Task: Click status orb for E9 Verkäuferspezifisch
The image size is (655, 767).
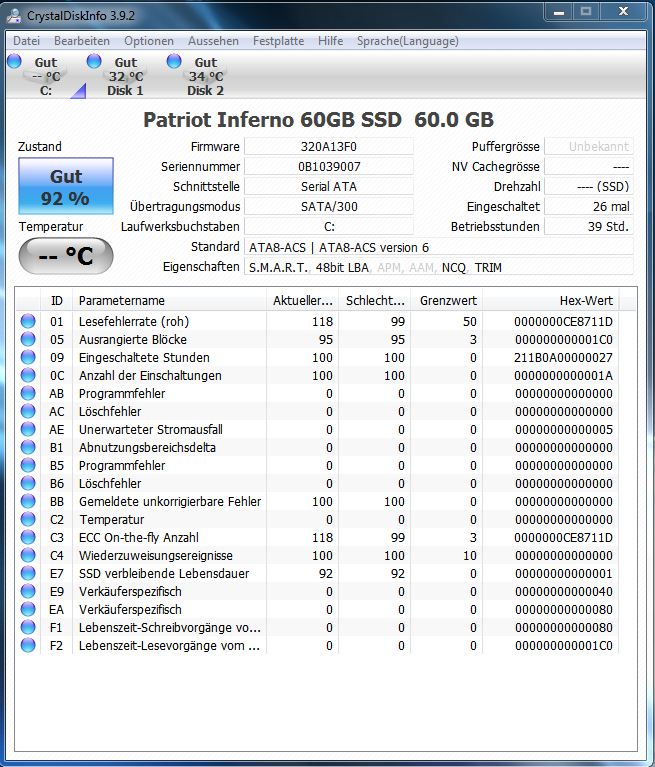Action: tap(28, 591)
